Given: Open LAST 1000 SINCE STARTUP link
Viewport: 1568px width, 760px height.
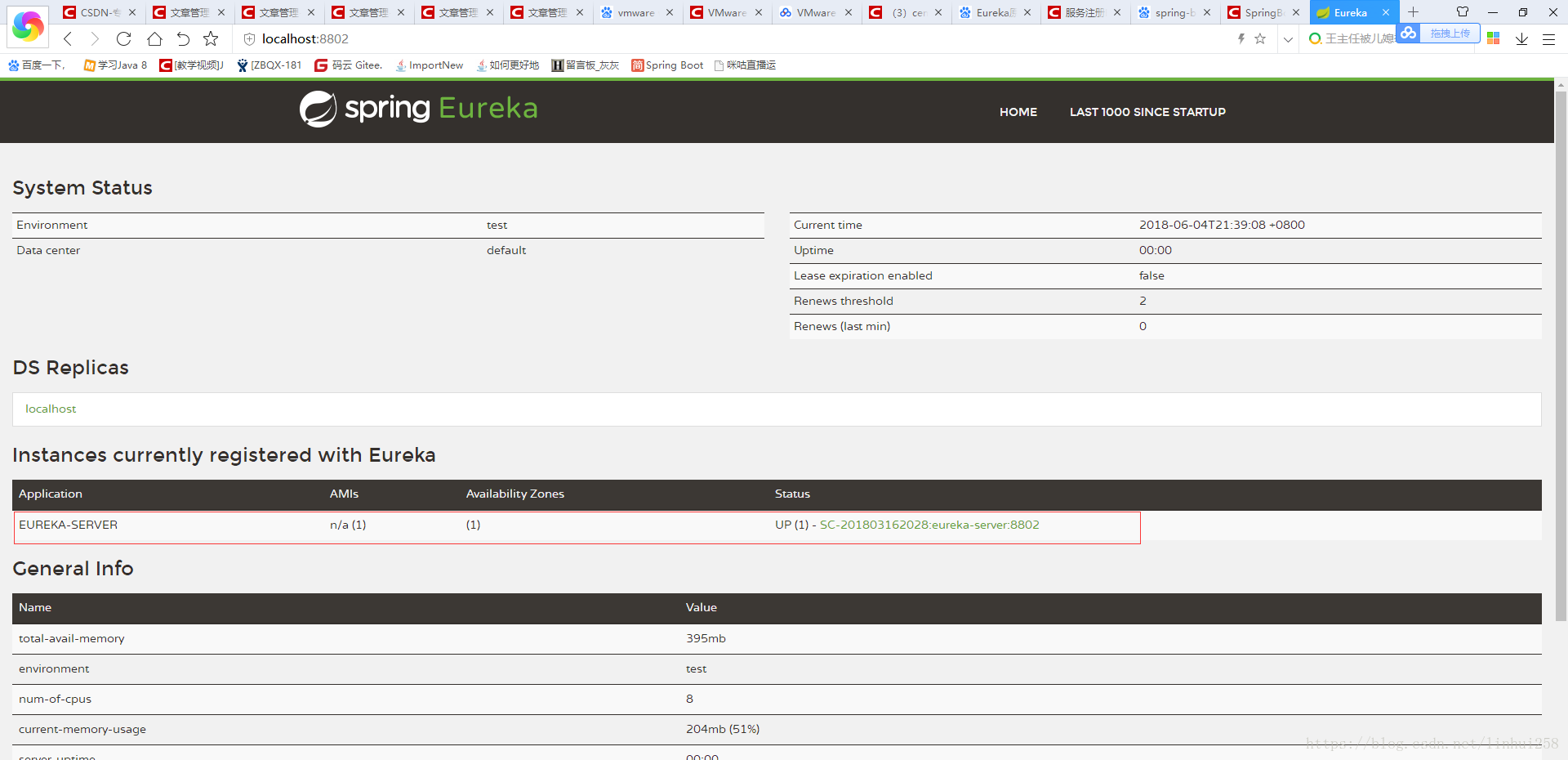Looking at the screenshot, I should [1147, 112].
